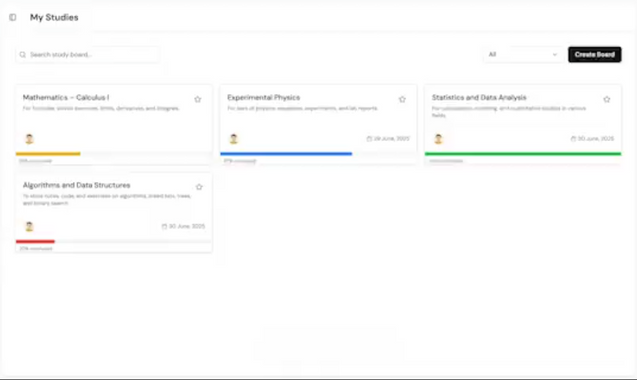Click the search magnifier icon
Image resolution: width=637 pixels, height=380 pixels.
coord(23,54)
